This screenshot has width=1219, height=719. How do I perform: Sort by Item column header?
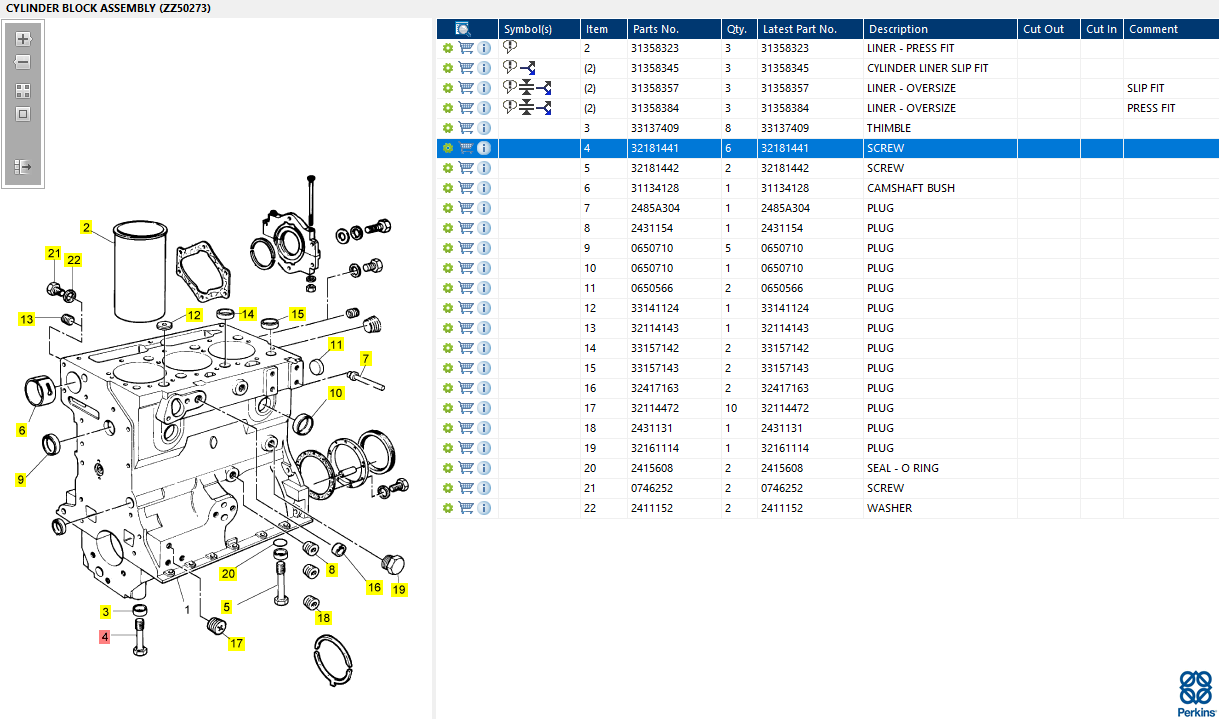603,29
